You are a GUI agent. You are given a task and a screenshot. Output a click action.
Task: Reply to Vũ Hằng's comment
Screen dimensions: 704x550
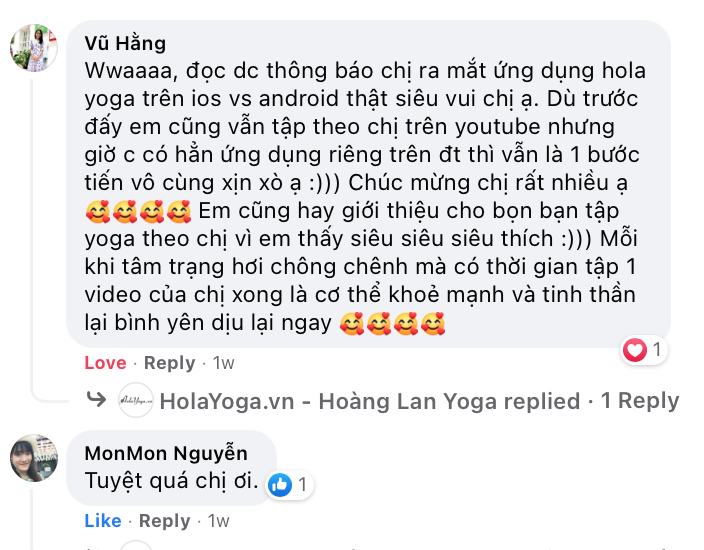[x=169, y=363]
